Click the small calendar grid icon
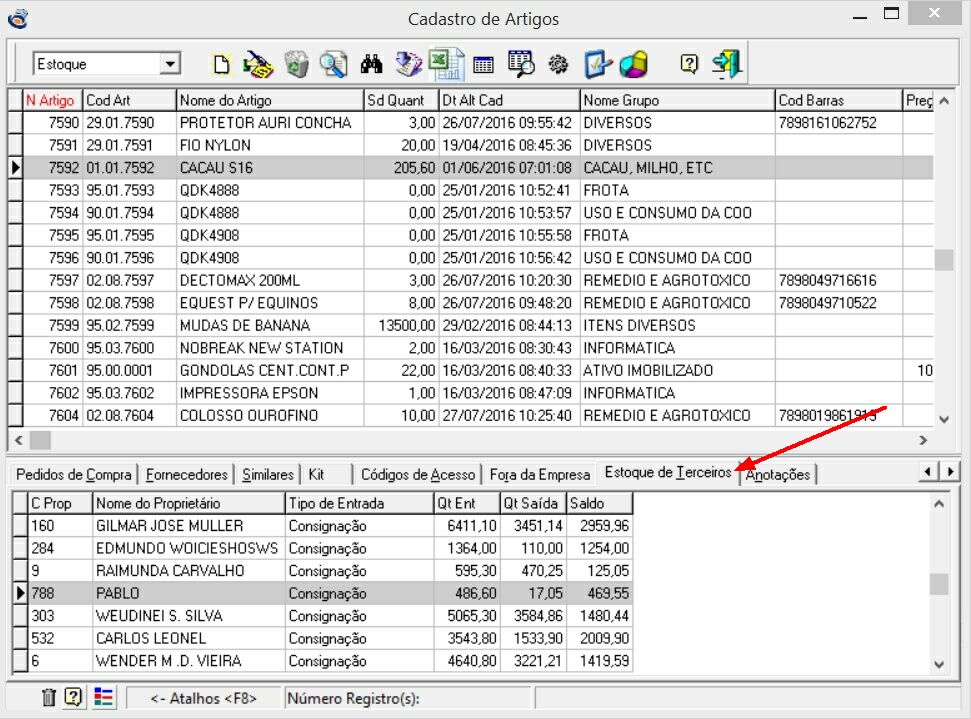This screenshot has height=719, width=971. coord(483,64)
